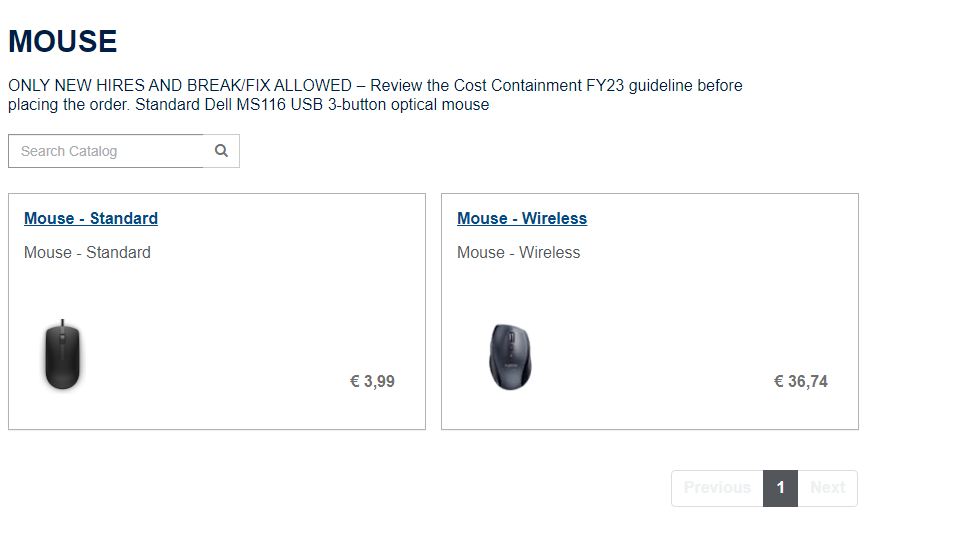Click the € 36,74 price

click(x=800, y=381)
